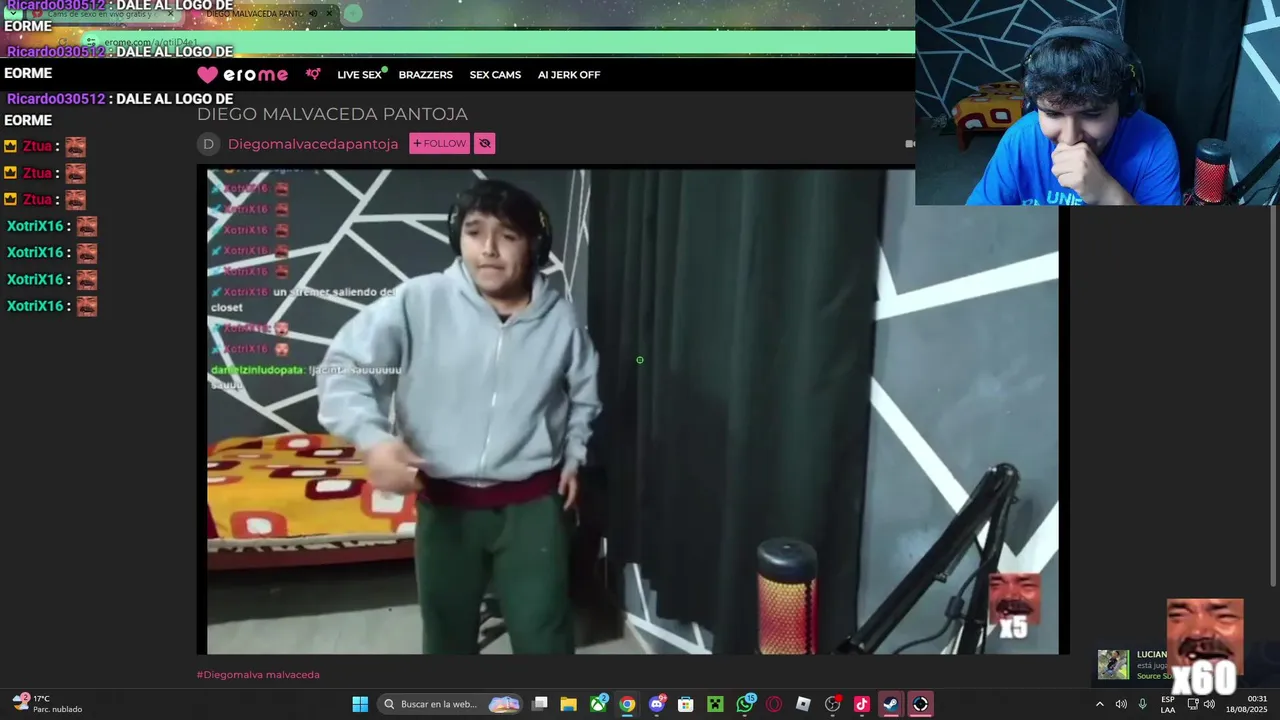The height and width of the screenshot is (720, 1280).
Task: Open Roblox from the taskbar
Action: (x=803, y=704)
